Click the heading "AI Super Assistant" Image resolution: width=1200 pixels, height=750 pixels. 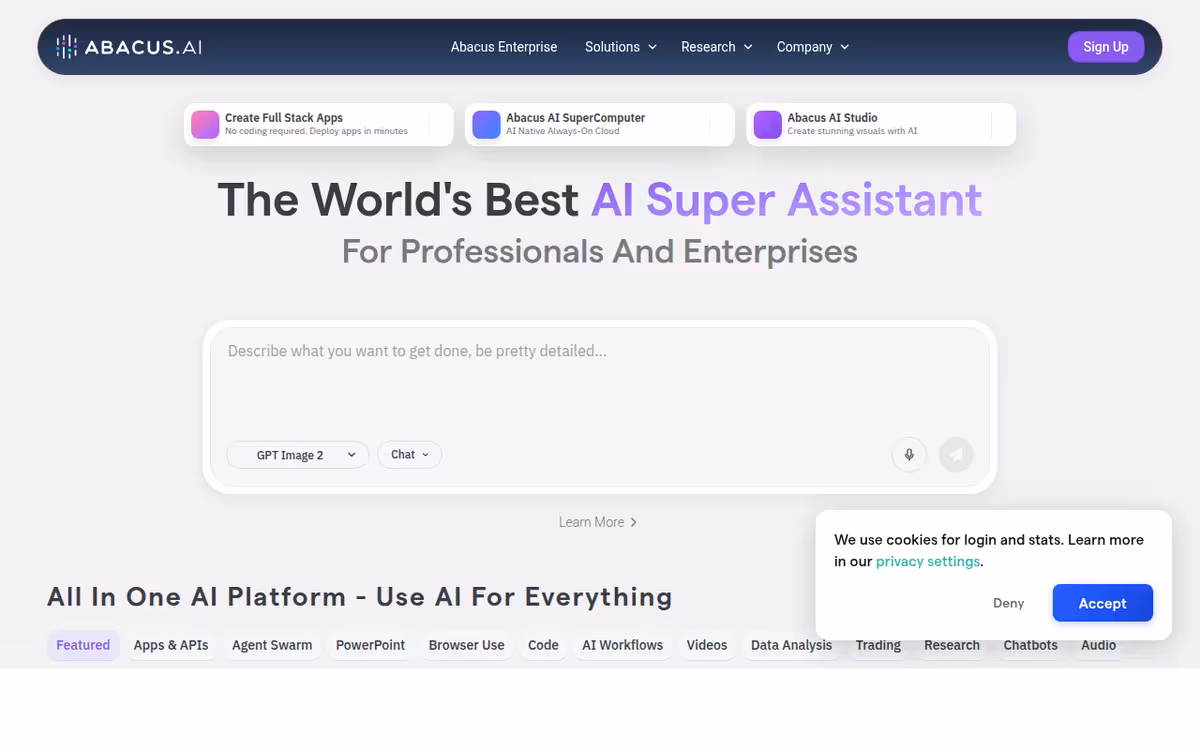(x=787, y=200)
